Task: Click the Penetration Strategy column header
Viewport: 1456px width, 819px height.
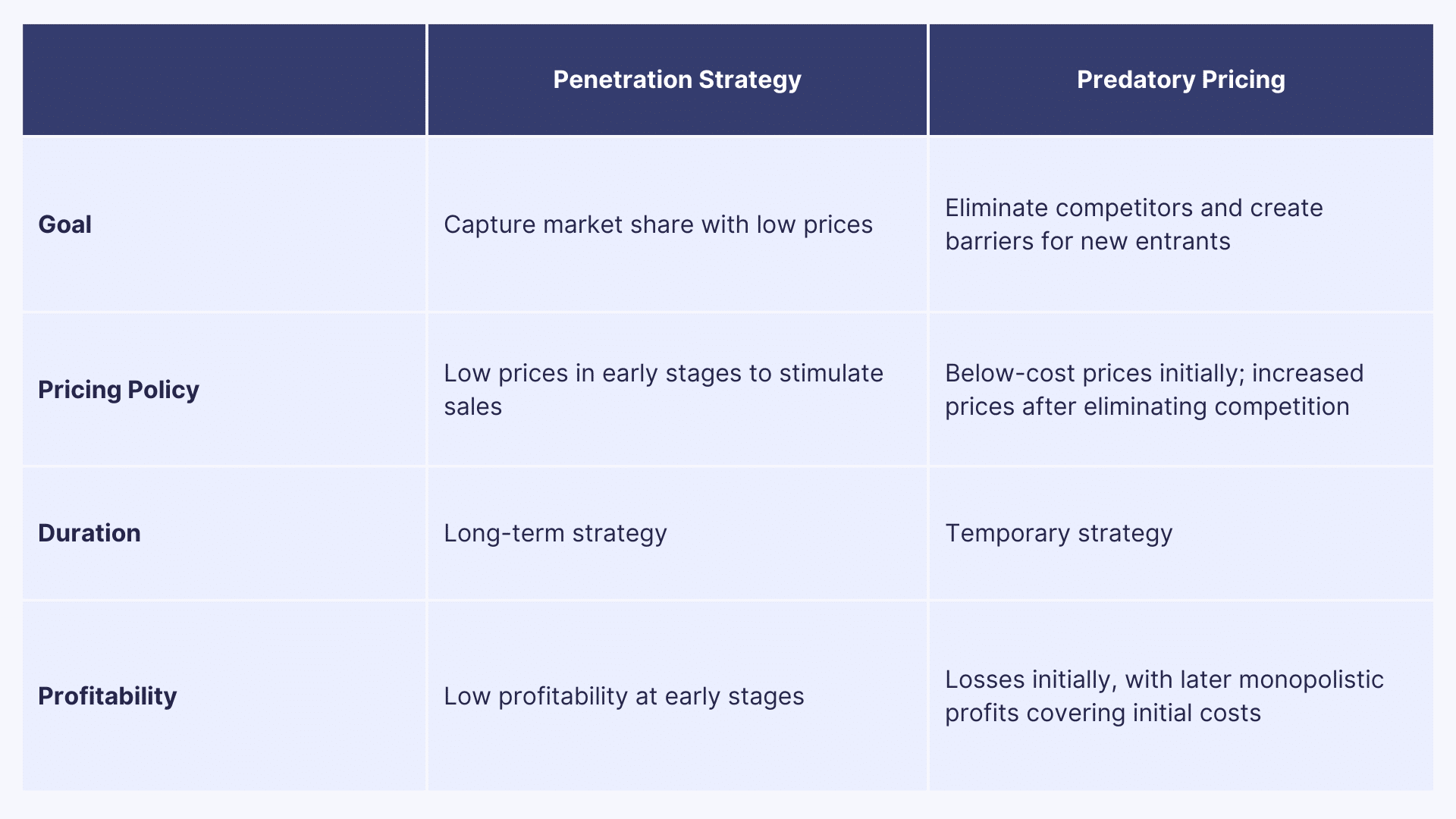Action: tap(676, 80)
